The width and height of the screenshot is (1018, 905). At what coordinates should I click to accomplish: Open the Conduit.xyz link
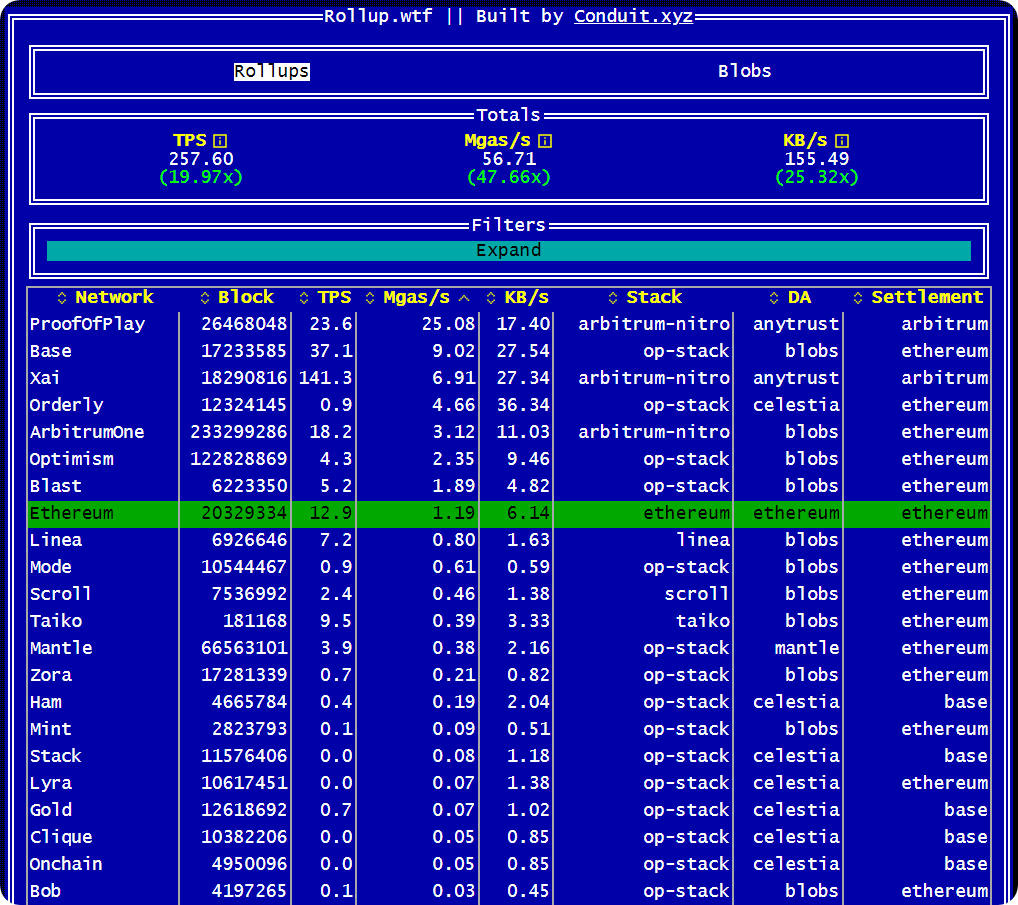pos(634,16)
